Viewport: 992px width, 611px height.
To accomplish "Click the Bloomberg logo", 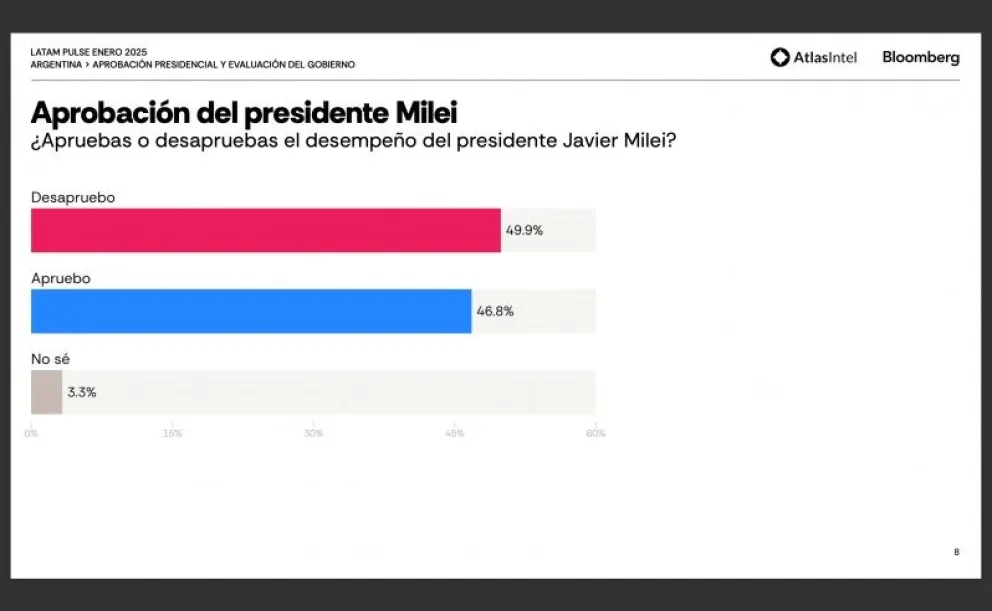I will pyautogui.click(x=920, y=57).
